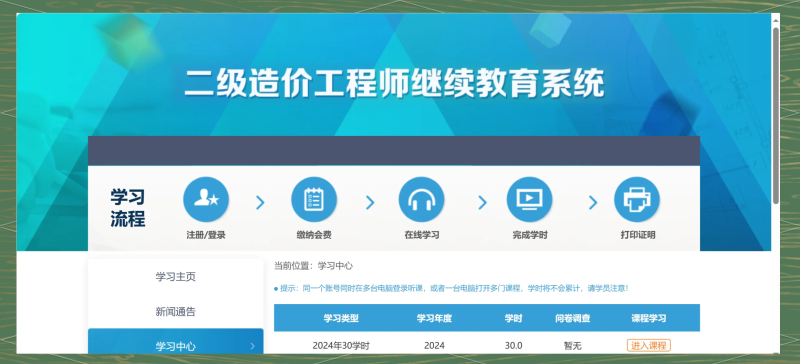Click the blue 提示 notice text
This screenshot has height=364, width=800.
451,288
